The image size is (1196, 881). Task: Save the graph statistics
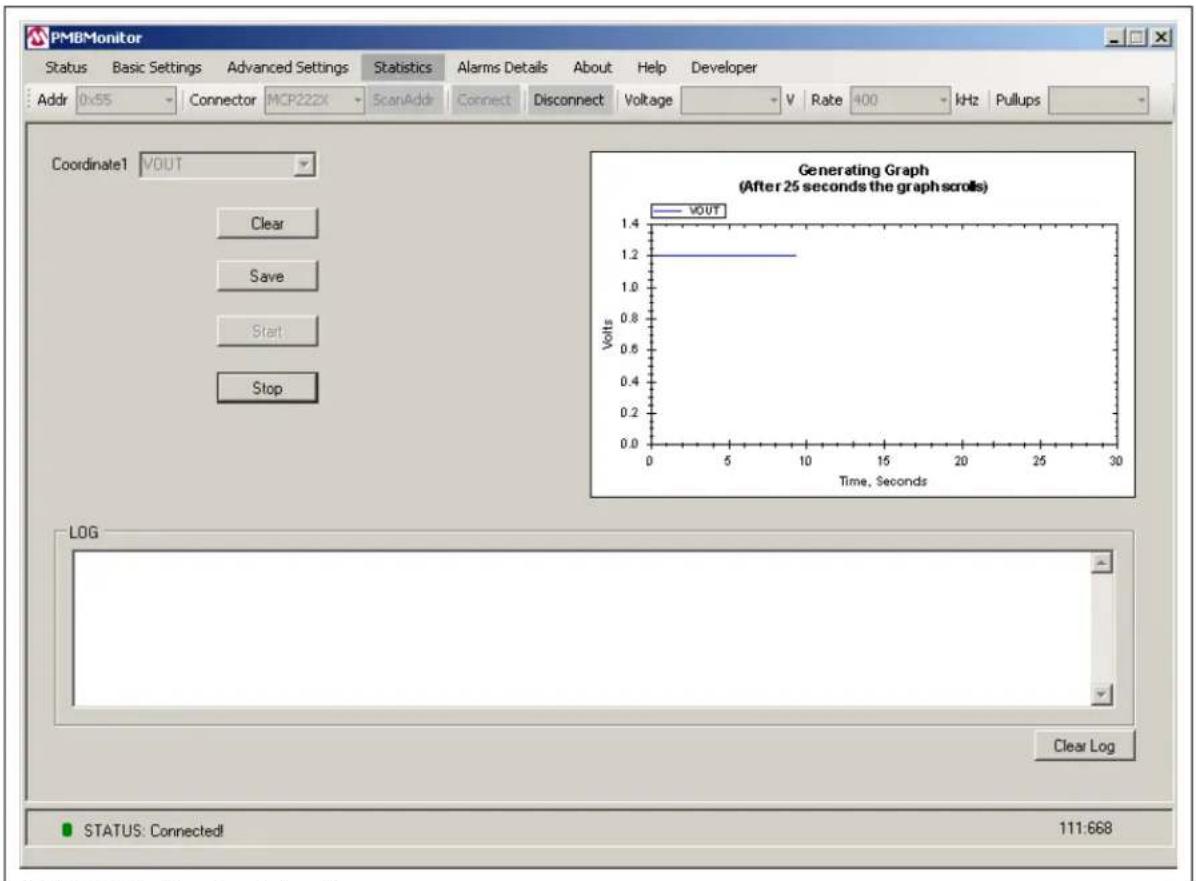pos(267,276)
